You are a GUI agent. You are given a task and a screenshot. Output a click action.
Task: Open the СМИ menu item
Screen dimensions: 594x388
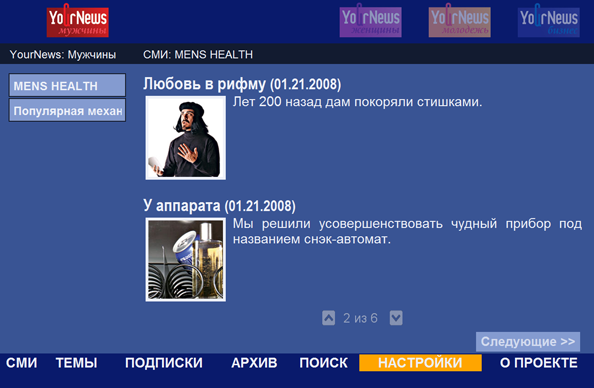click(22, 363)
